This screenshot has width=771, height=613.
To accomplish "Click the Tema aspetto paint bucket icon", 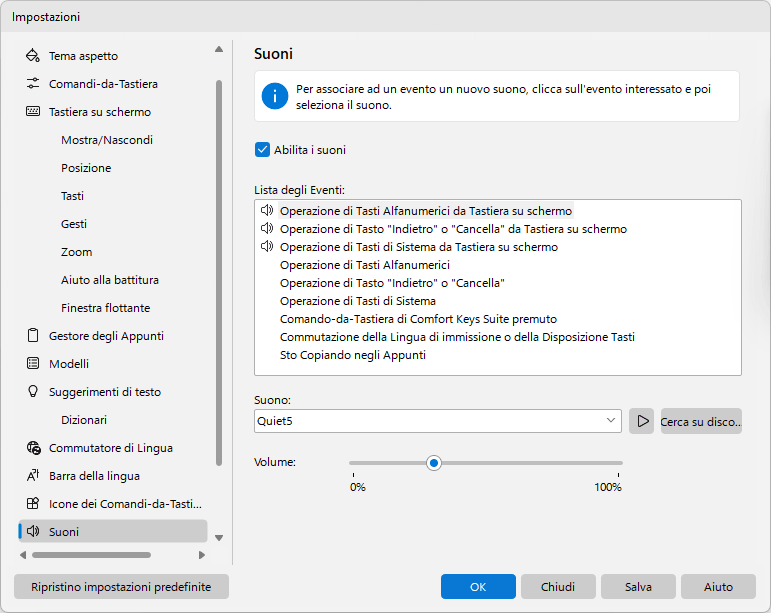I will pos(33,56).
